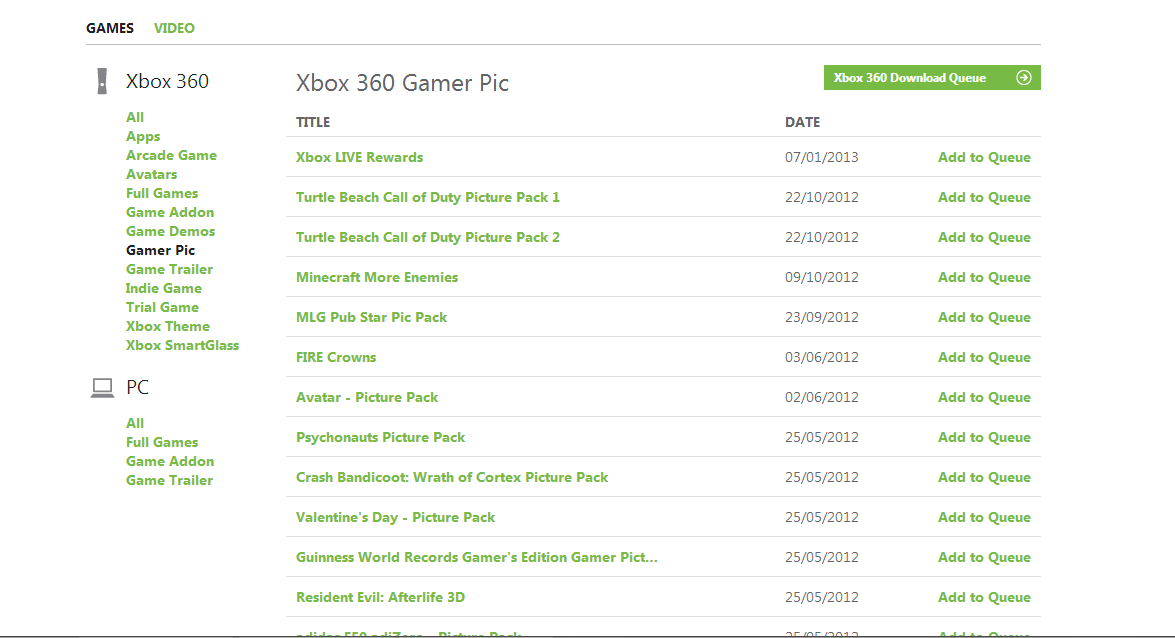Image resolution: width=1175 pixels, height=638 pixels.
Task: Open Arcade Game category in sidebar
Action: click(x=171, y=155)
